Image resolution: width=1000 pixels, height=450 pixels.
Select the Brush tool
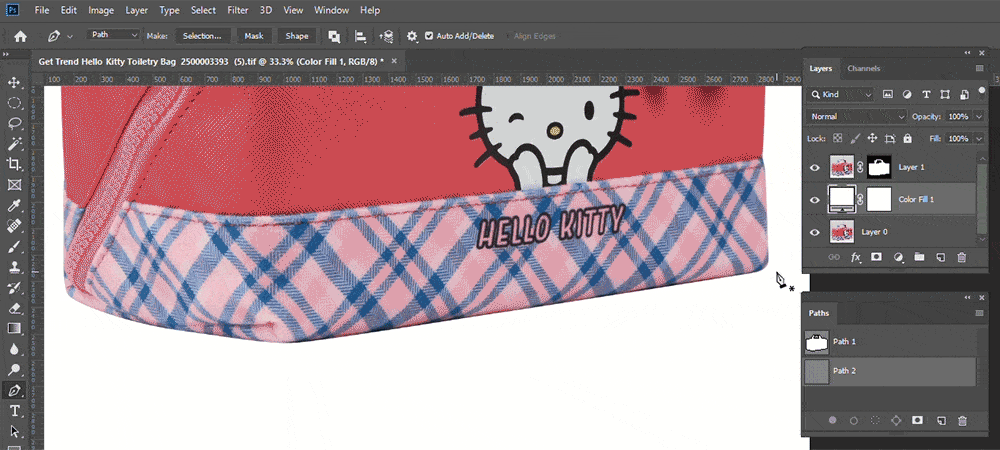pyautogui.click(x=14, y=246)
